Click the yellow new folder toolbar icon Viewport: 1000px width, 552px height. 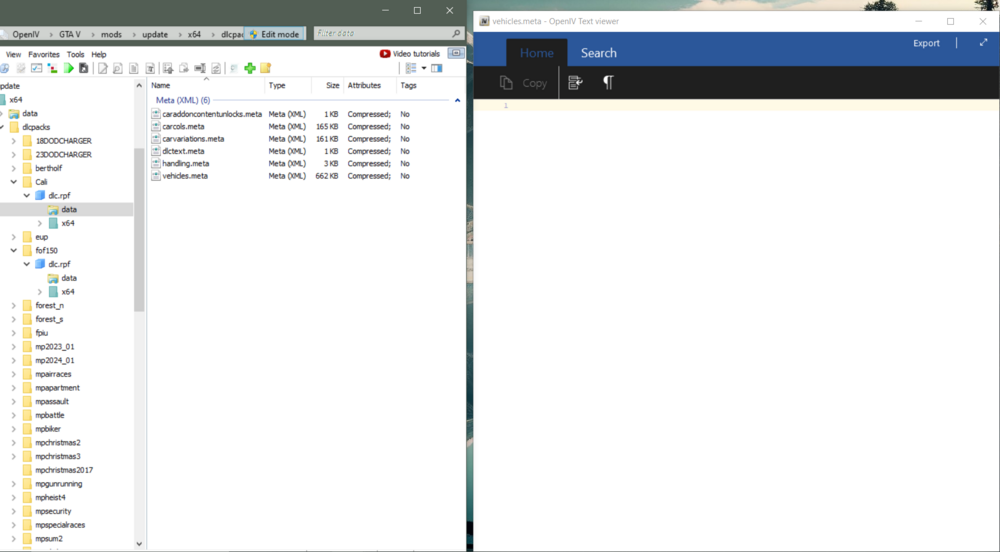click(x=265, y=68)
